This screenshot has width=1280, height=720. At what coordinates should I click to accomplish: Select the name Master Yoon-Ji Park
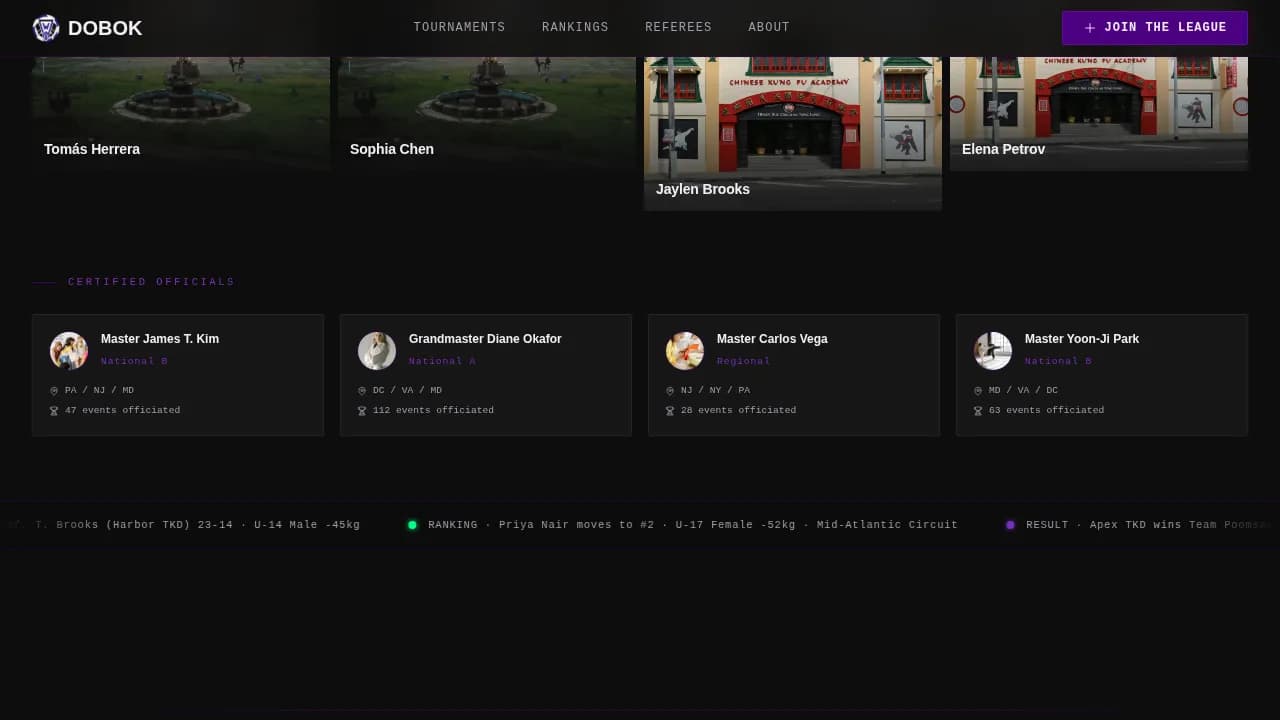pos(1082,339)
